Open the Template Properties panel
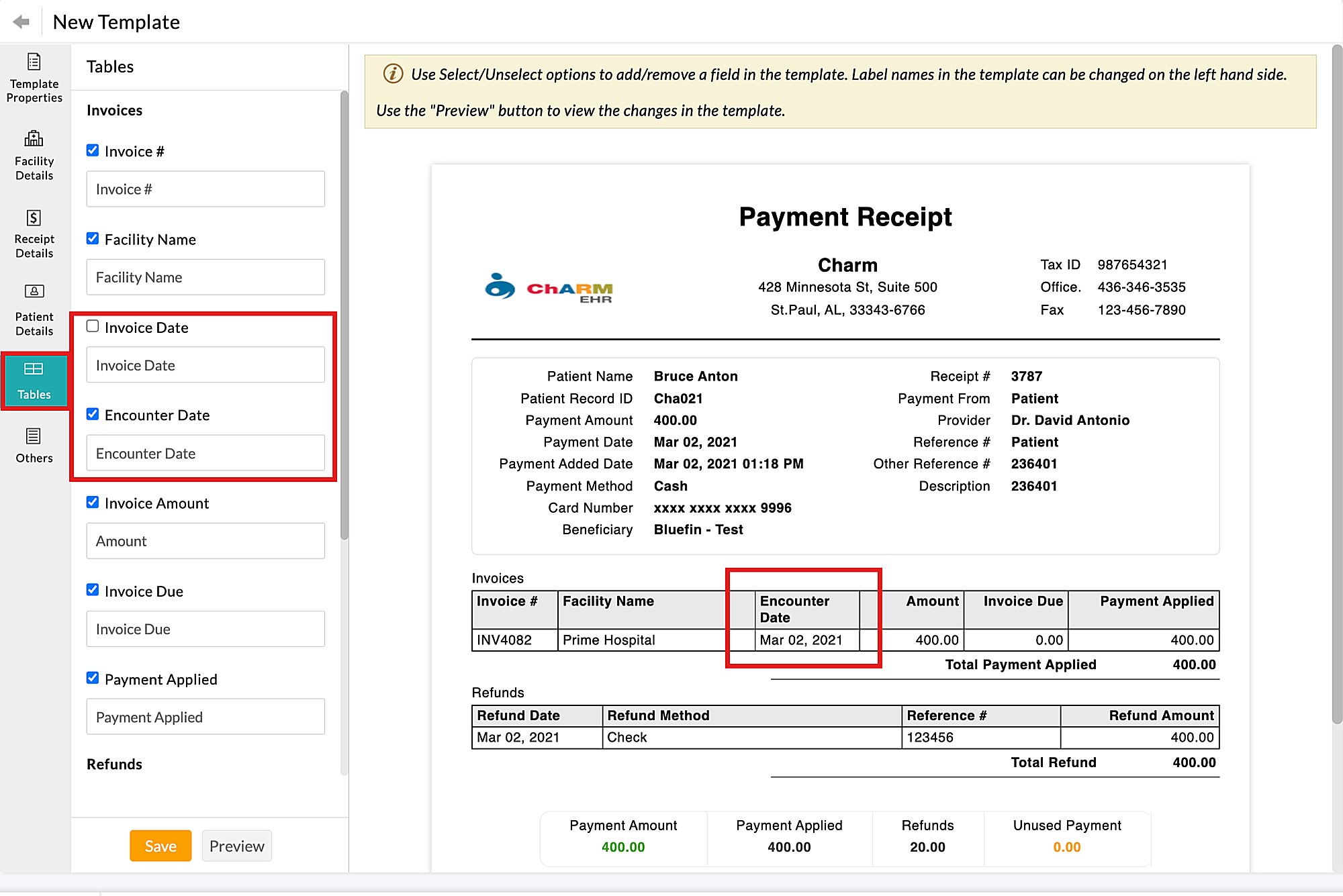Image resolution: width=1343 pixels, height=896 pixels. coord(34,76)
